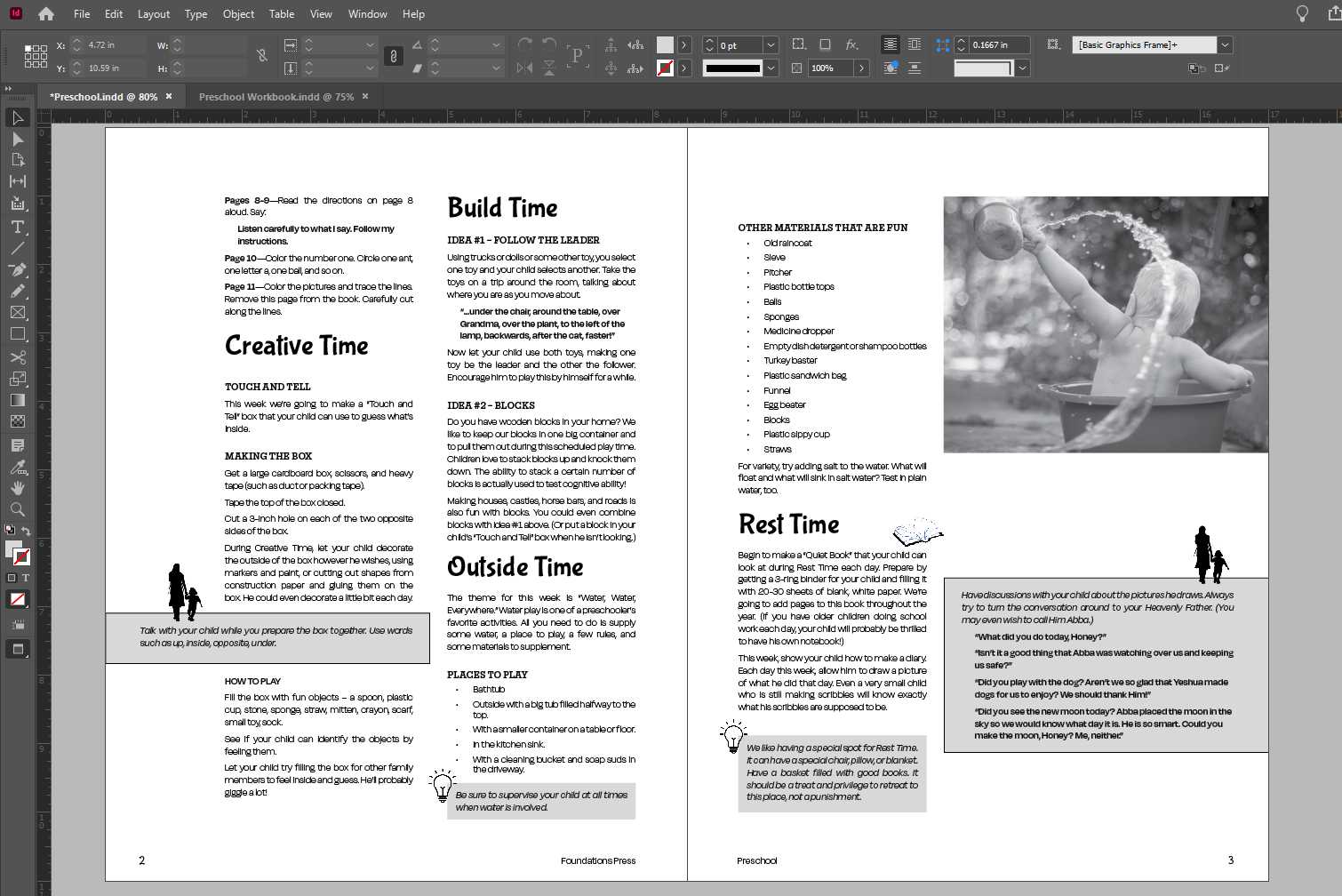The image size is (1342, 896).
Task: Open the Object menu
Action: point(238,14)
